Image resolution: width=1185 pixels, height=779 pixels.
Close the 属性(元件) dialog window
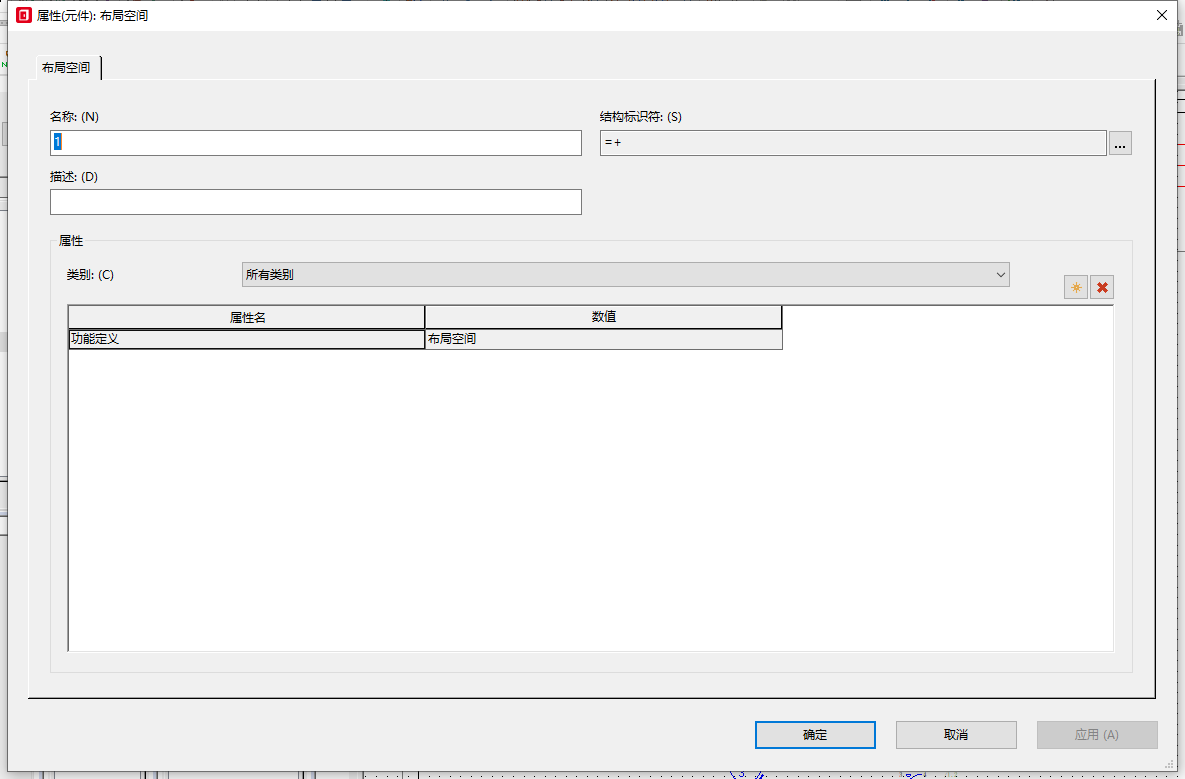pos(1161,16)
